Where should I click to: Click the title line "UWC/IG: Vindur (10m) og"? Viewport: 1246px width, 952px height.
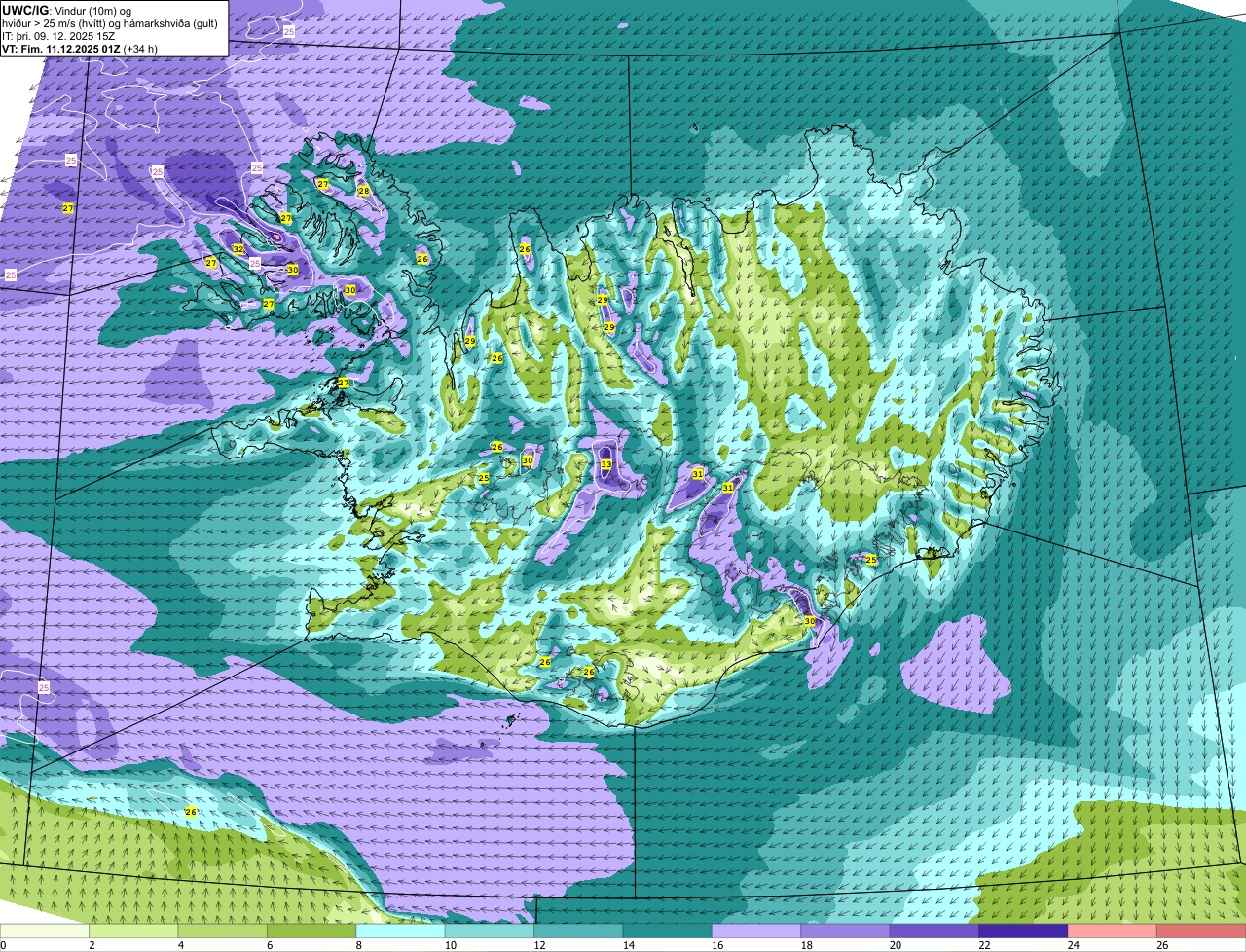click(x=66, y=10)
